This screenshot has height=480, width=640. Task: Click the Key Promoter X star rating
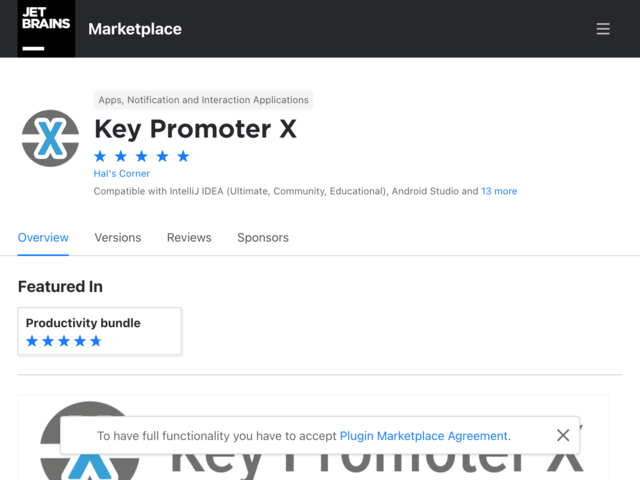pyautogui.click(x=142, y=156)
